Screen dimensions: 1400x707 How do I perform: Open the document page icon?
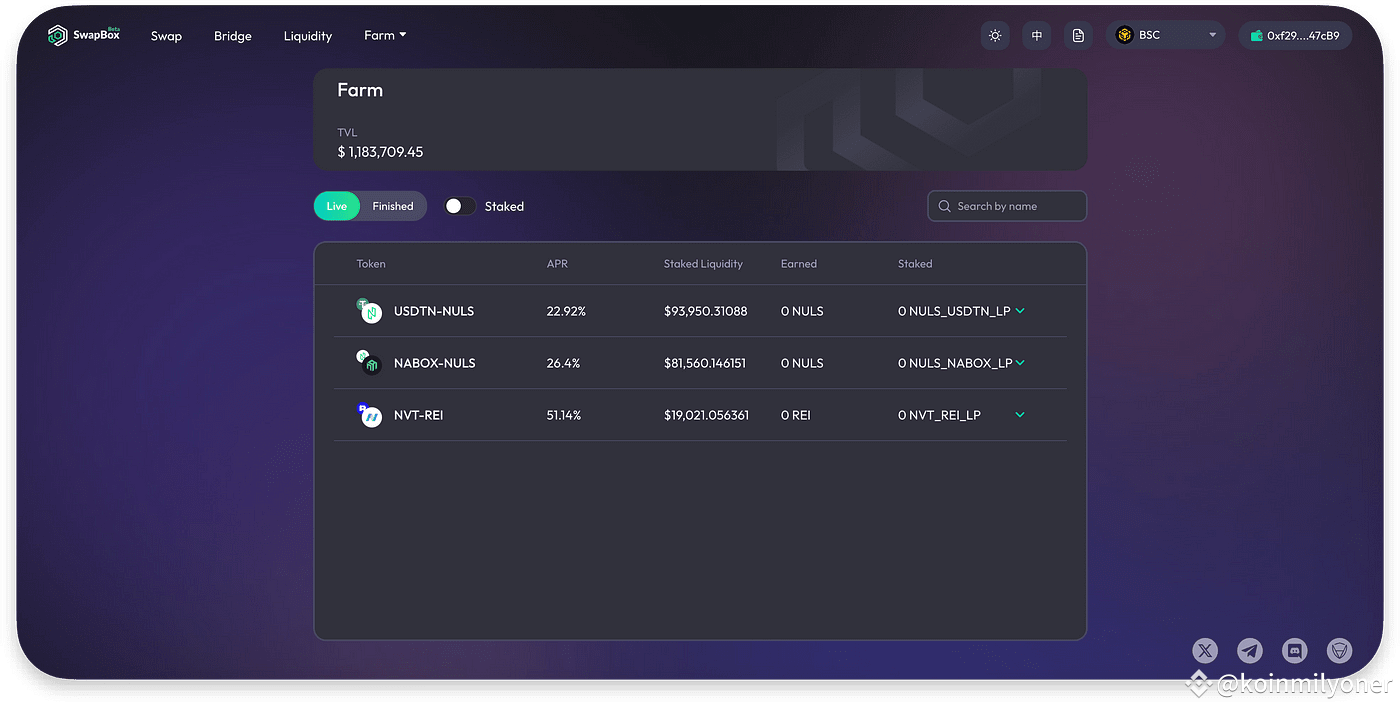1078,35
